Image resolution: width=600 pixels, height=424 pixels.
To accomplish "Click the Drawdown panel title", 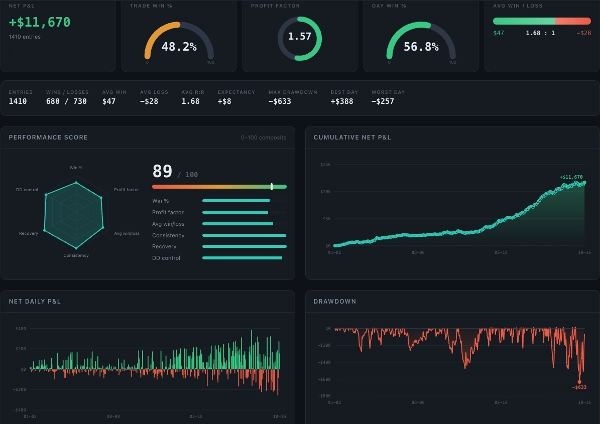I will click(x=335, y=302).
